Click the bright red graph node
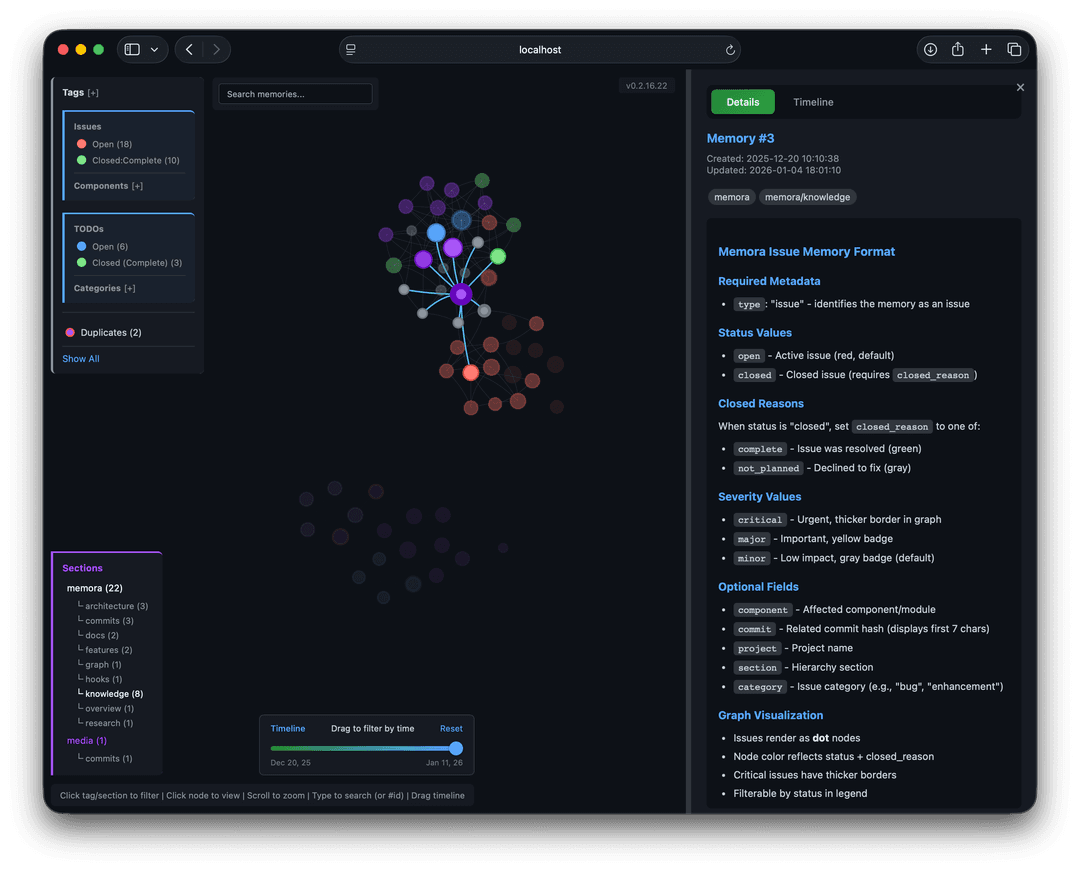1080x871 pixels. pos(470,372)
